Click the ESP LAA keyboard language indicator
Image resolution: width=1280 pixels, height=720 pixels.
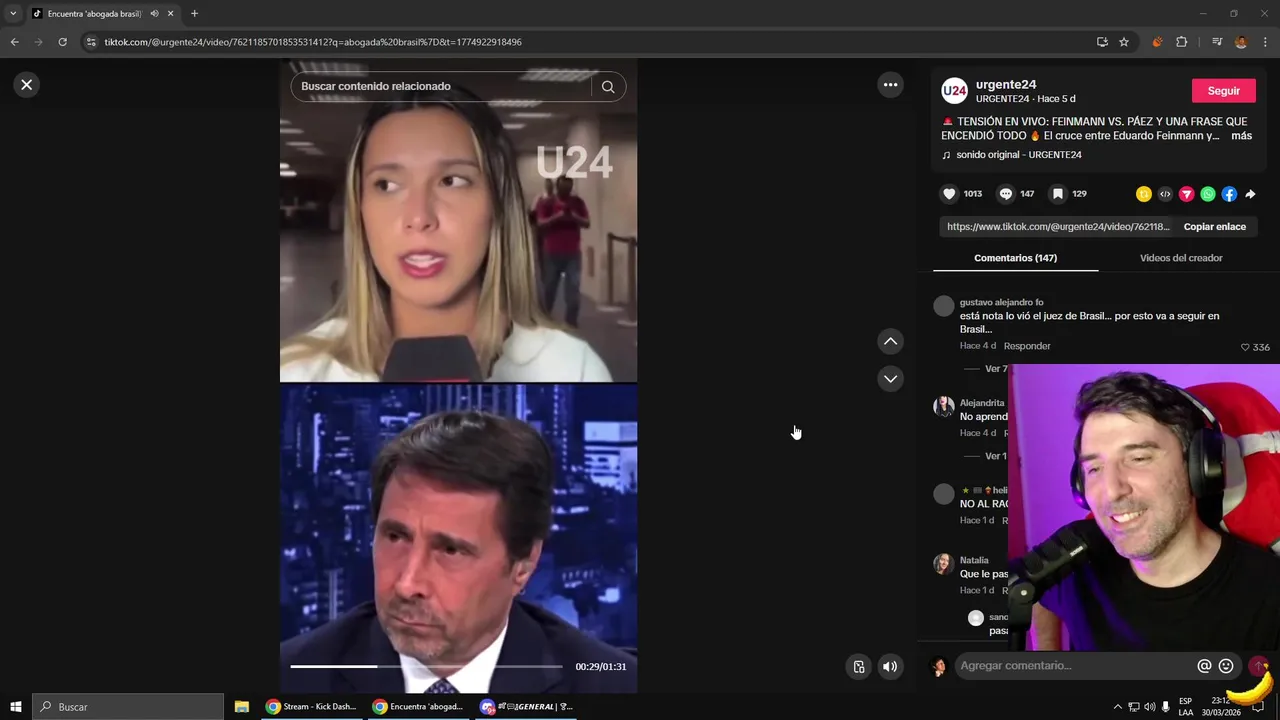tap(1185, 707)
